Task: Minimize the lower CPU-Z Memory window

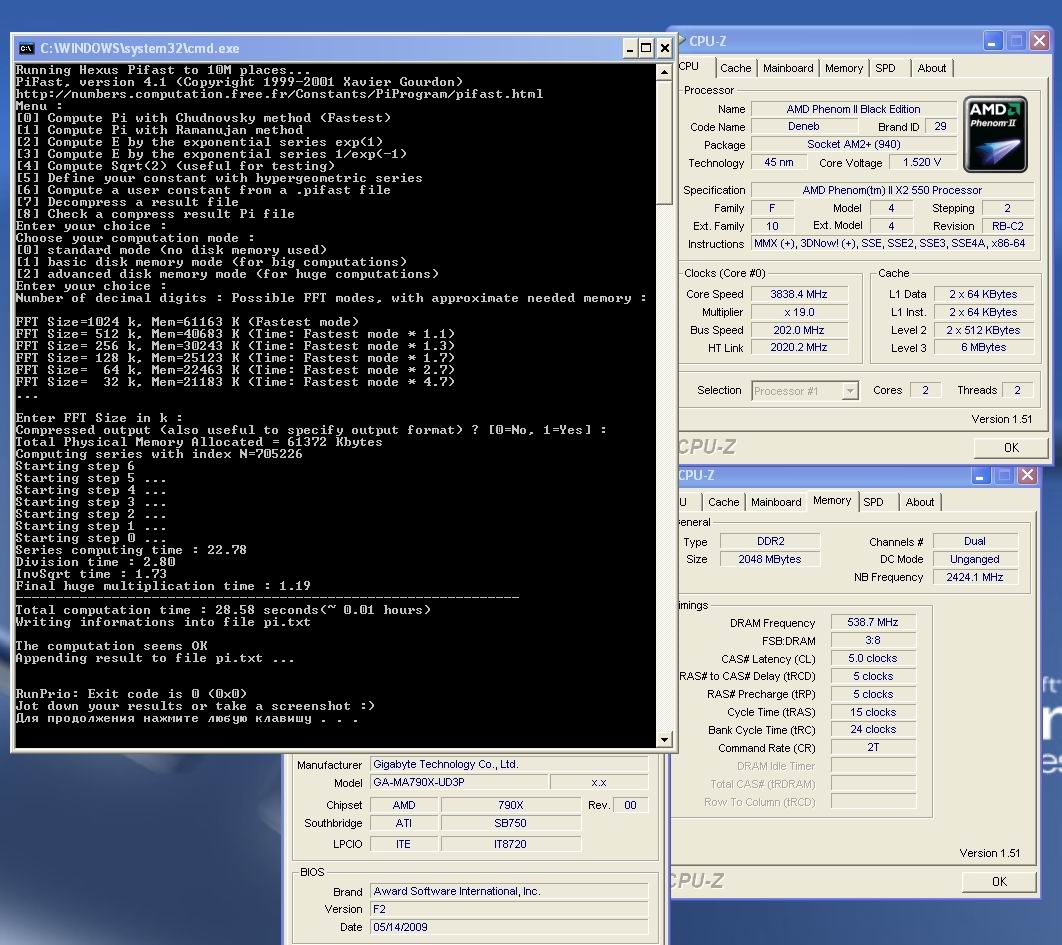Action: point(980,476)
